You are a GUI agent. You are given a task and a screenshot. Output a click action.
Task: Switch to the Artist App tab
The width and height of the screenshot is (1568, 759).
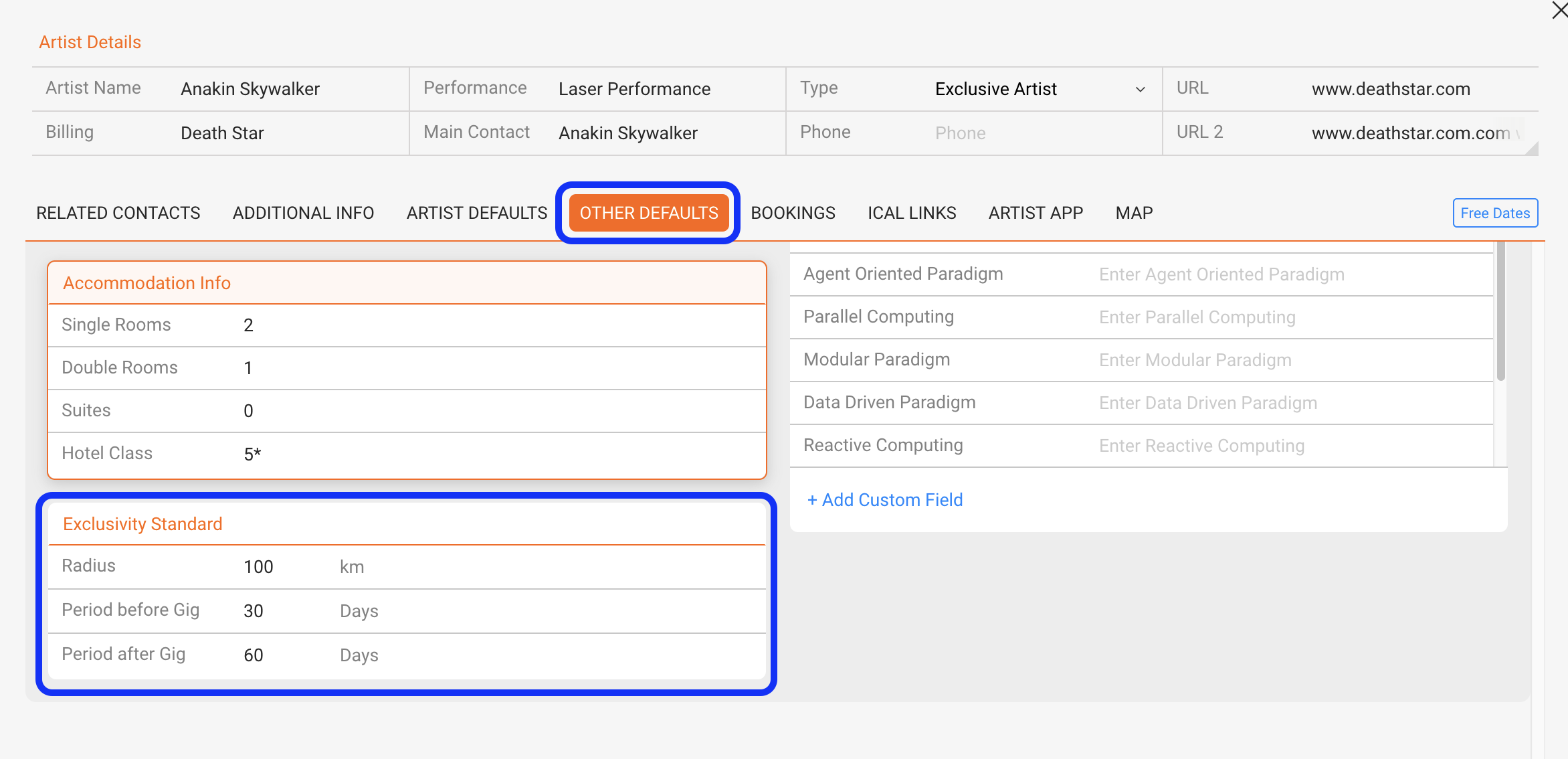1036,213
